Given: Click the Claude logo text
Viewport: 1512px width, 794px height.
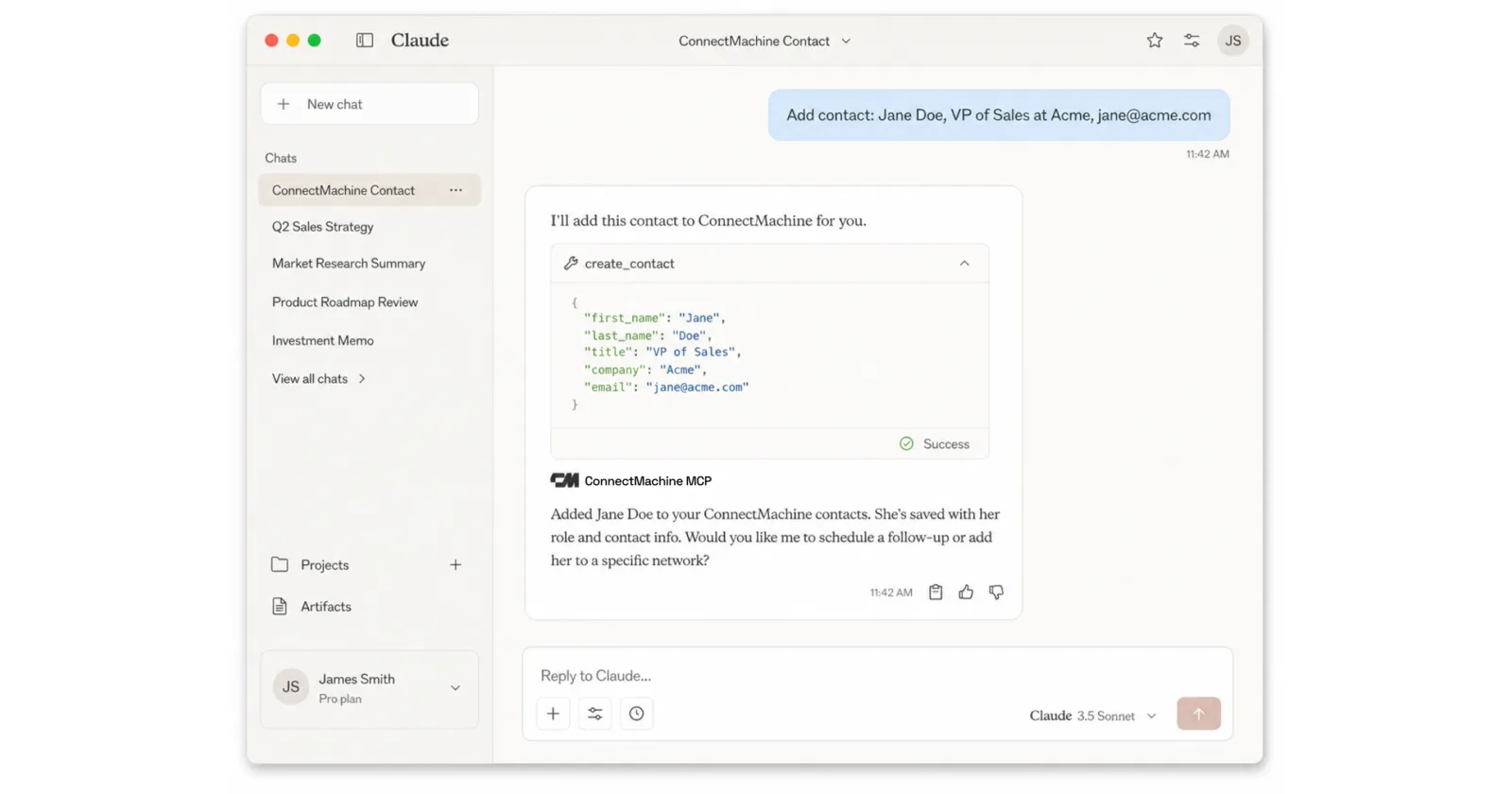Looking at the screenshot, I should click(420, 41).
